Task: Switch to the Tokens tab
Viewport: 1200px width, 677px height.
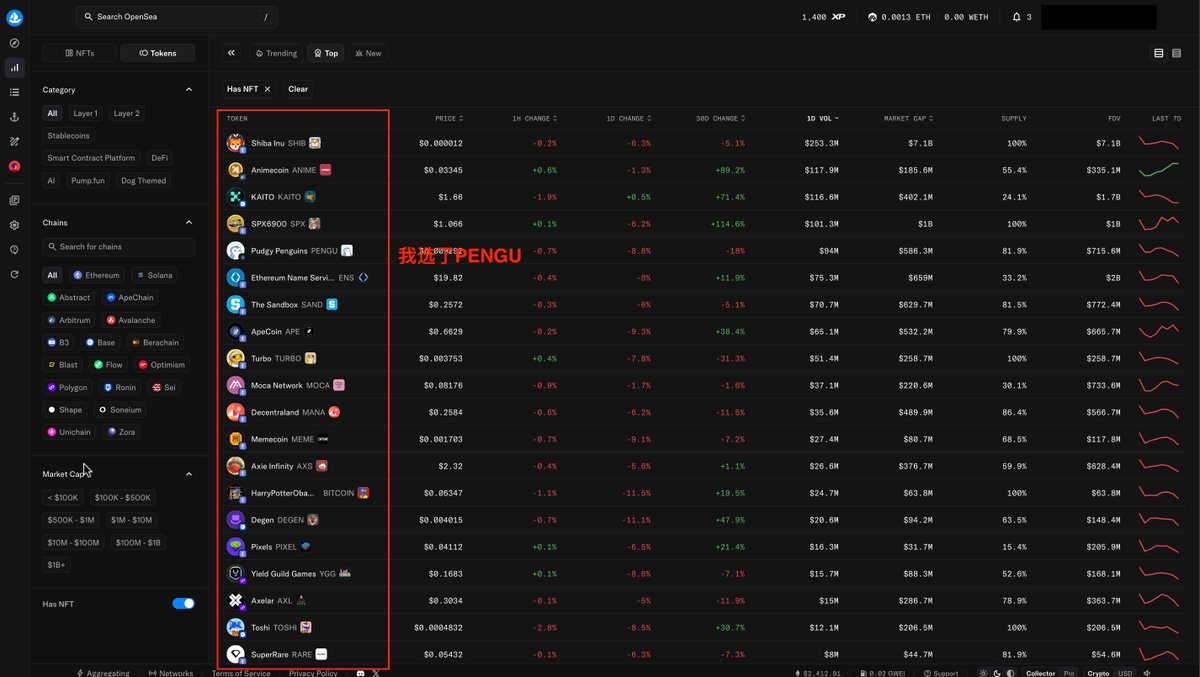Action: 158,53
